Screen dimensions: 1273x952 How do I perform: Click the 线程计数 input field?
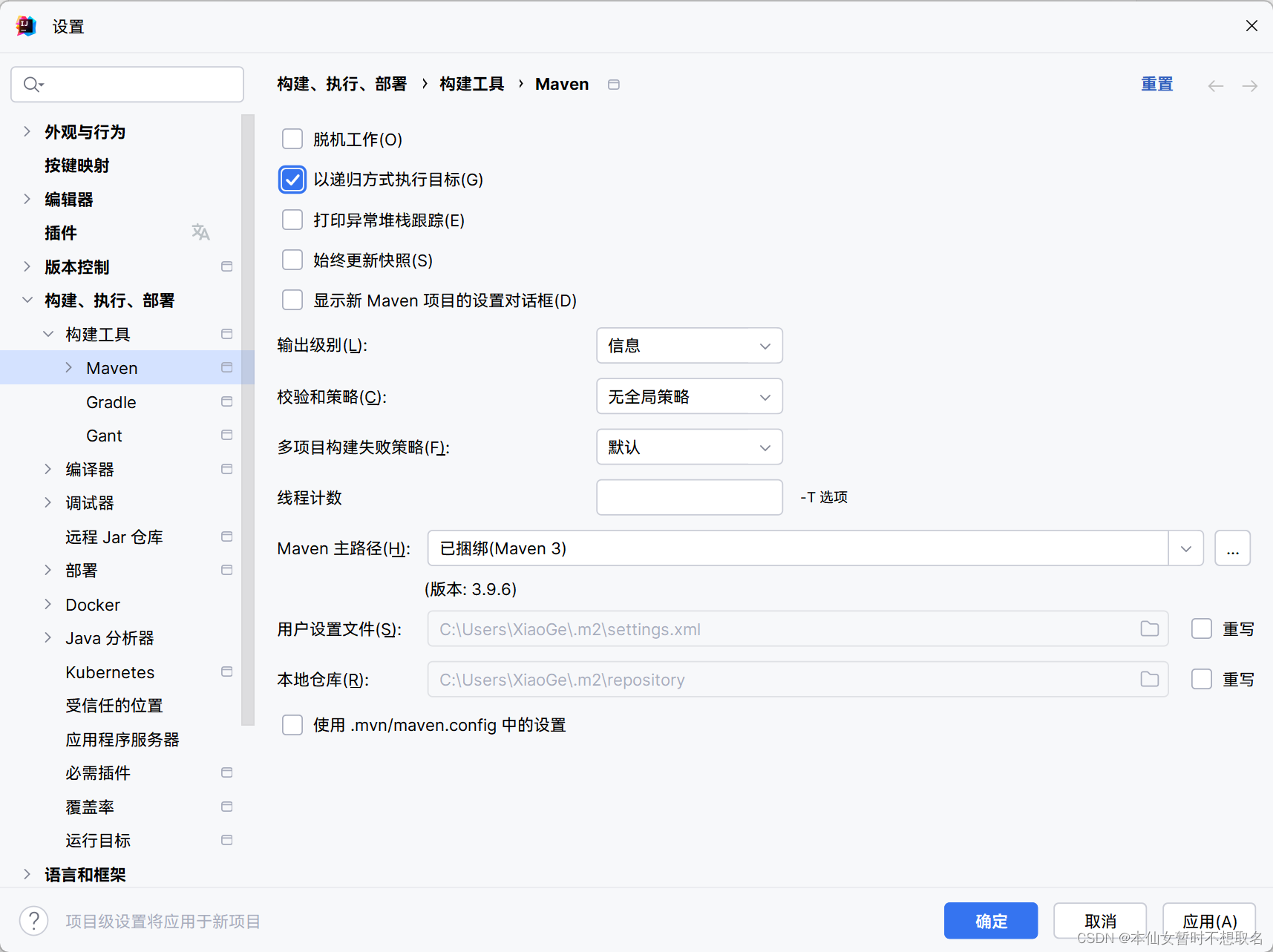tap(690, 497)
